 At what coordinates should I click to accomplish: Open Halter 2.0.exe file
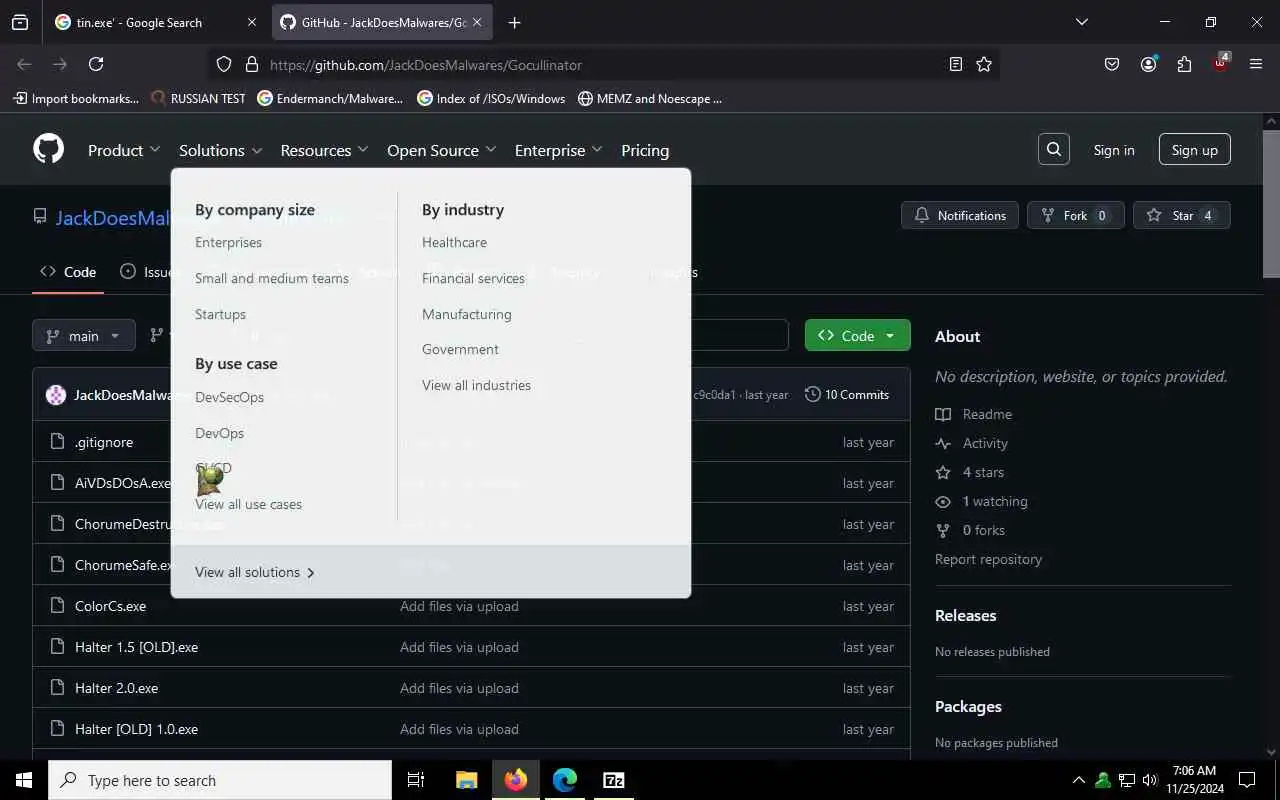[116, 688]
